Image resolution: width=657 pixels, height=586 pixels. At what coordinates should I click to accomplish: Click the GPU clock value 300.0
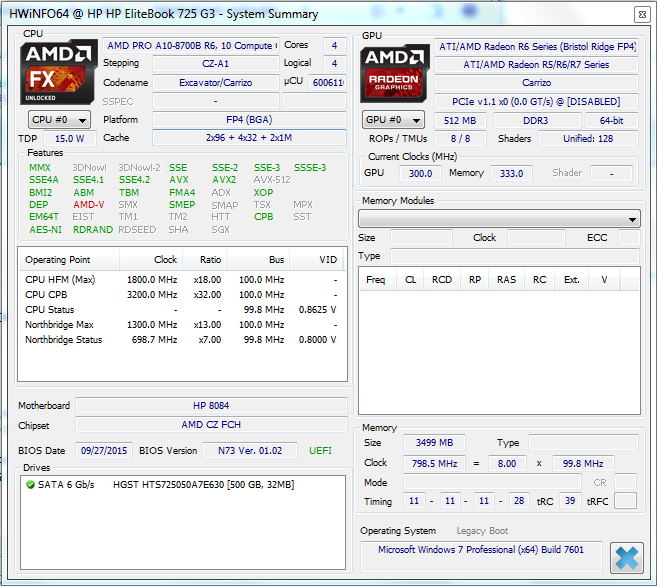click(x=420, y=173)
